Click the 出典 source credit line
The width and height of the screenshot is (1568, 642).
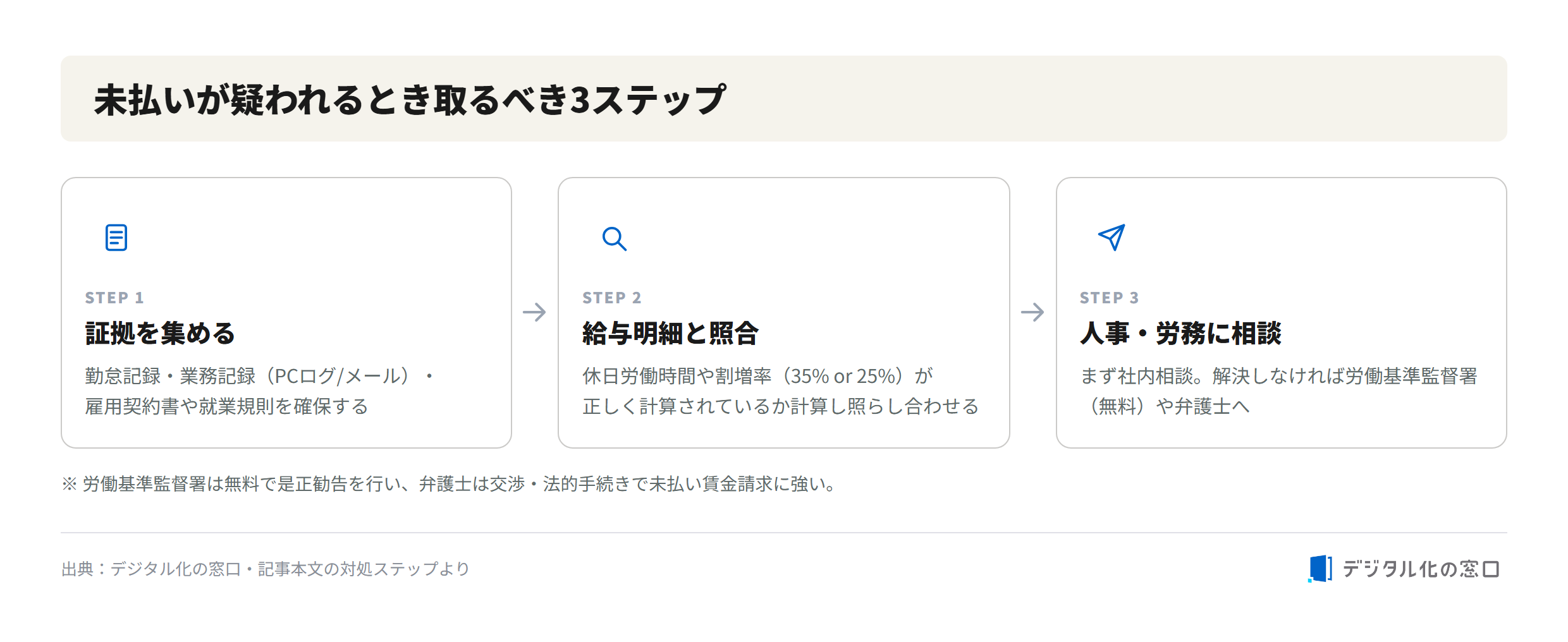(x=266, y=569)
